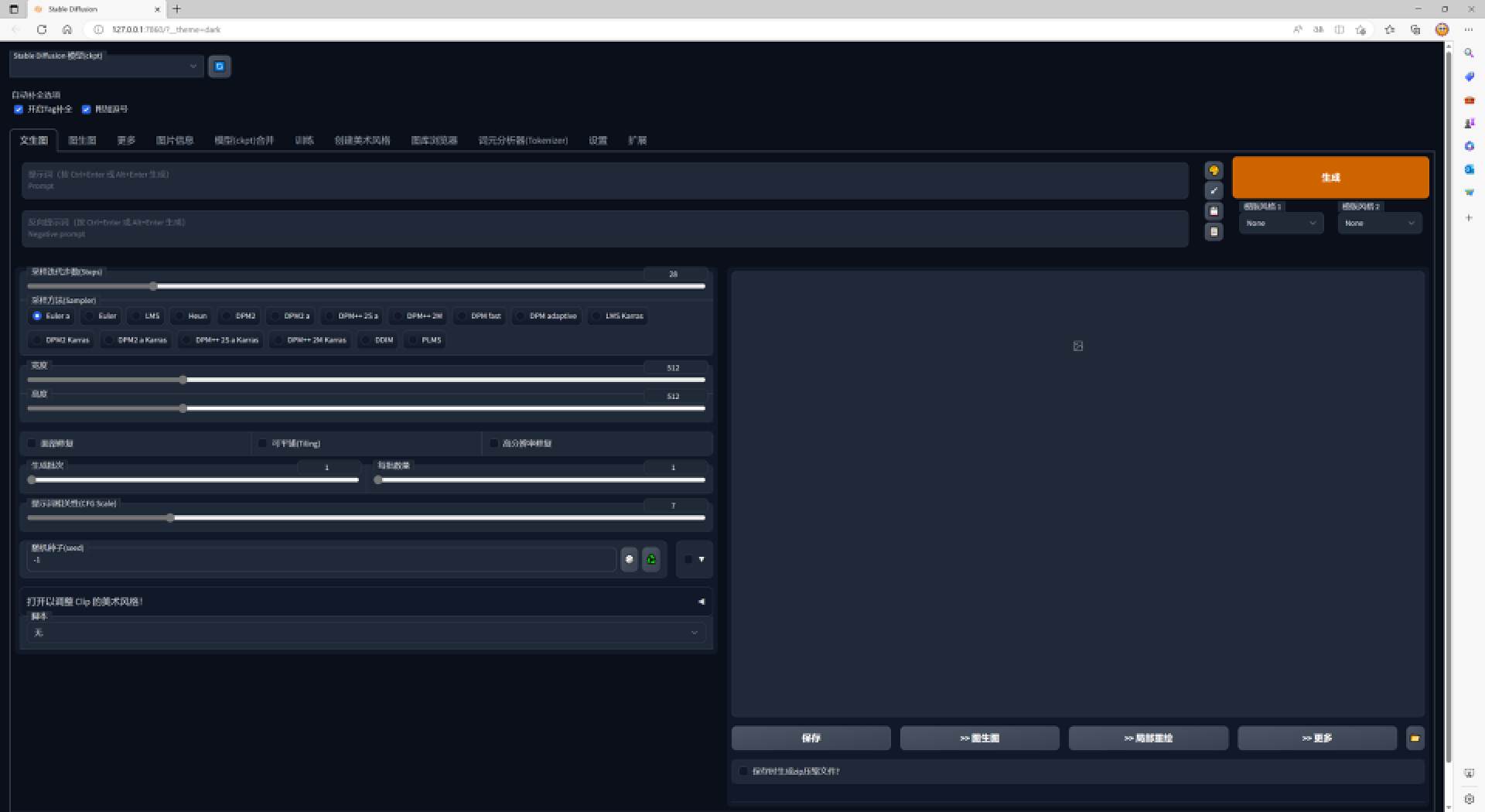Image resolution: width=1485 pixels, height=812 pixels.
Task: Open the 模版风格 1 style dropdown
Action: point(1280,223)
